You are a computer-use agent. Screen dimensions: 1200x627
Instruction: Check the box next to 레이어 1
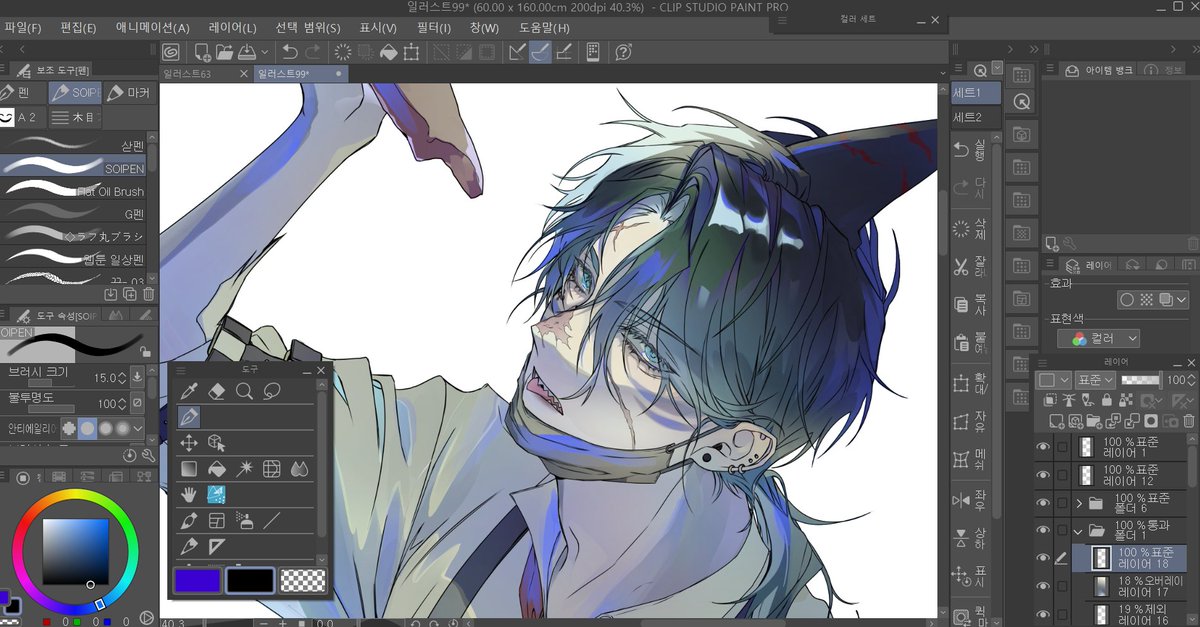[1062, 447]
